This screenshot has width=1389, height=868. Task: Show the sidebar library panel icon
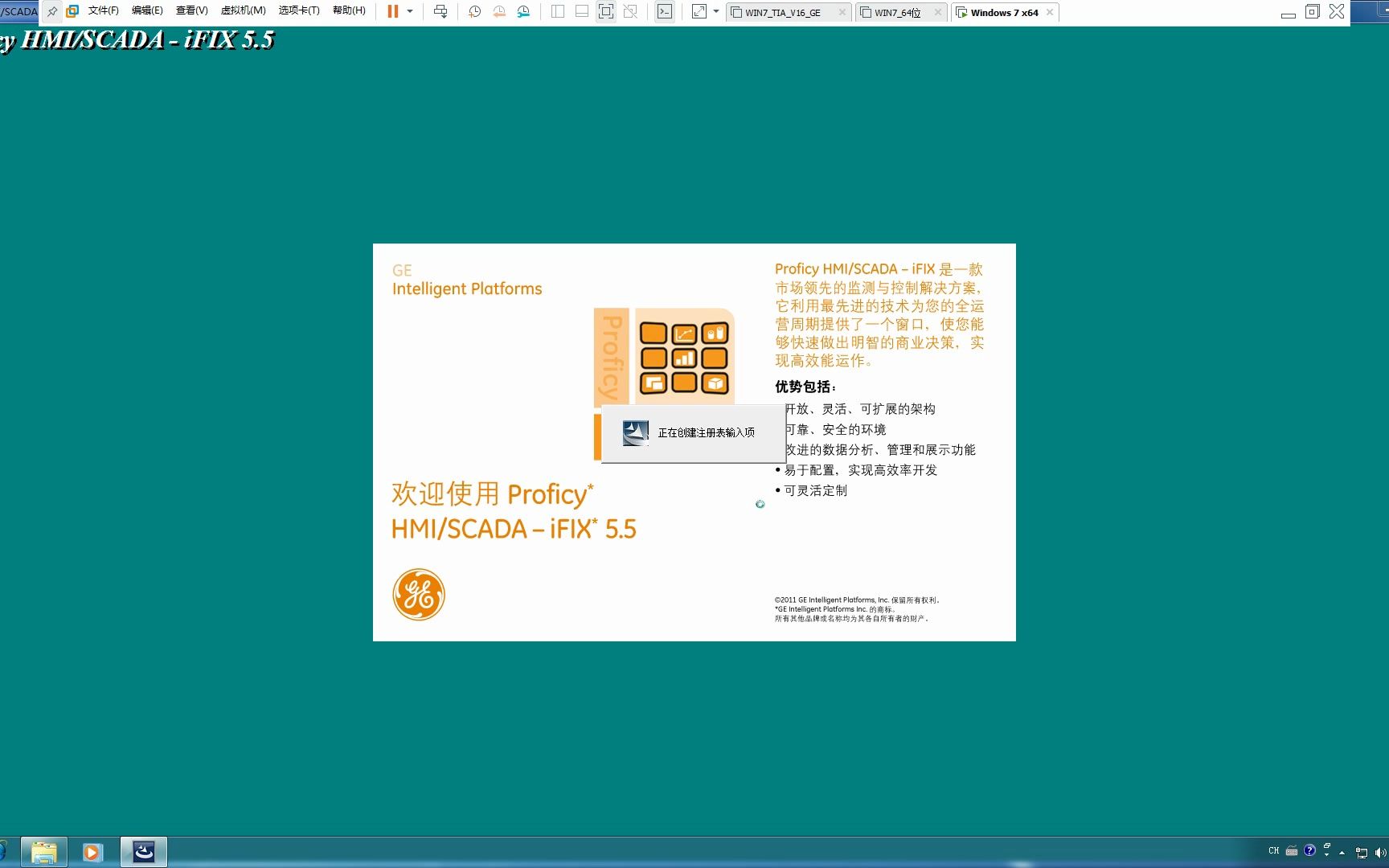557,11
